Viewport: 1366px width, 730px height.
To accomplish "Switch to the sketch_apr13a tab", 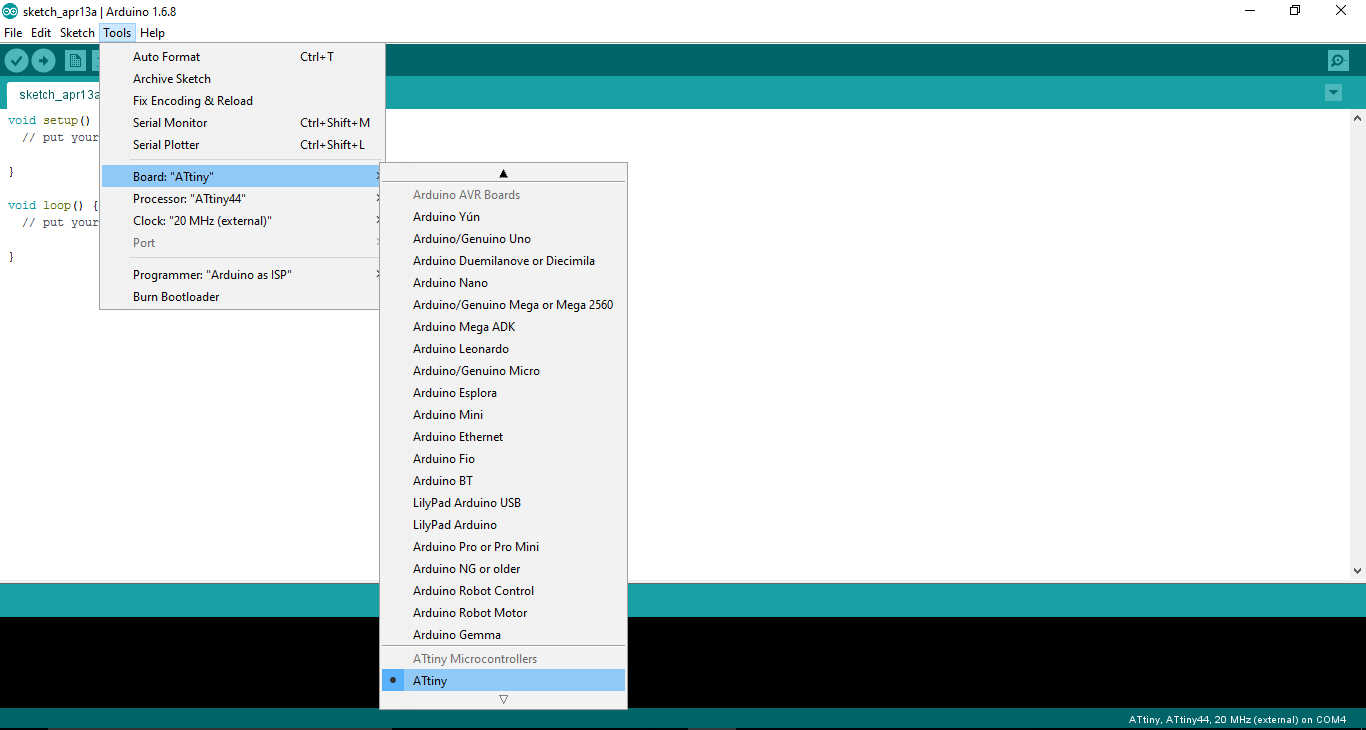I will pyautogui.click(x=55, y=95).
